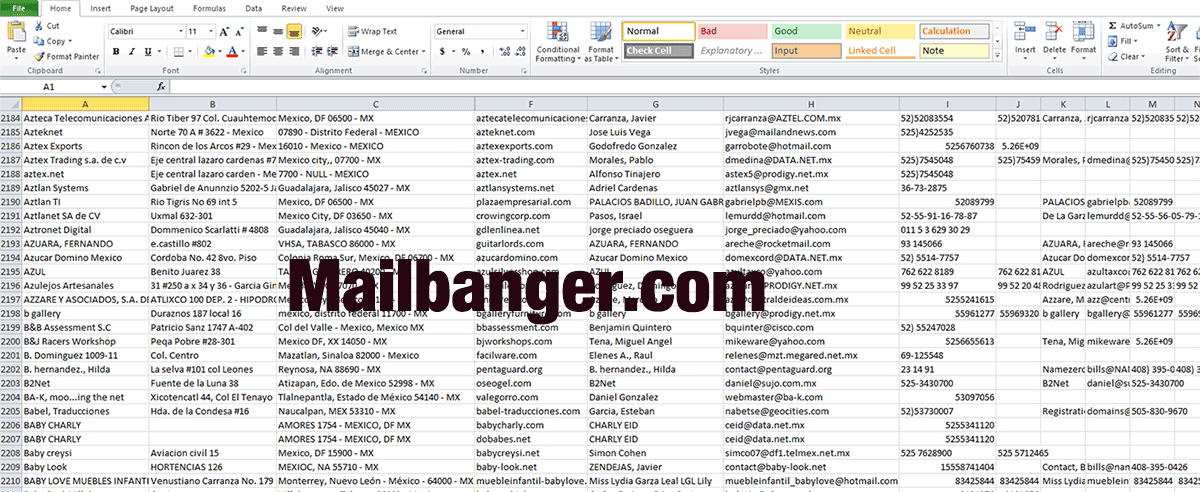Viewport: 1200px width, 492px height.
Task: Switch to the Review tab
Action: (294, 8)
